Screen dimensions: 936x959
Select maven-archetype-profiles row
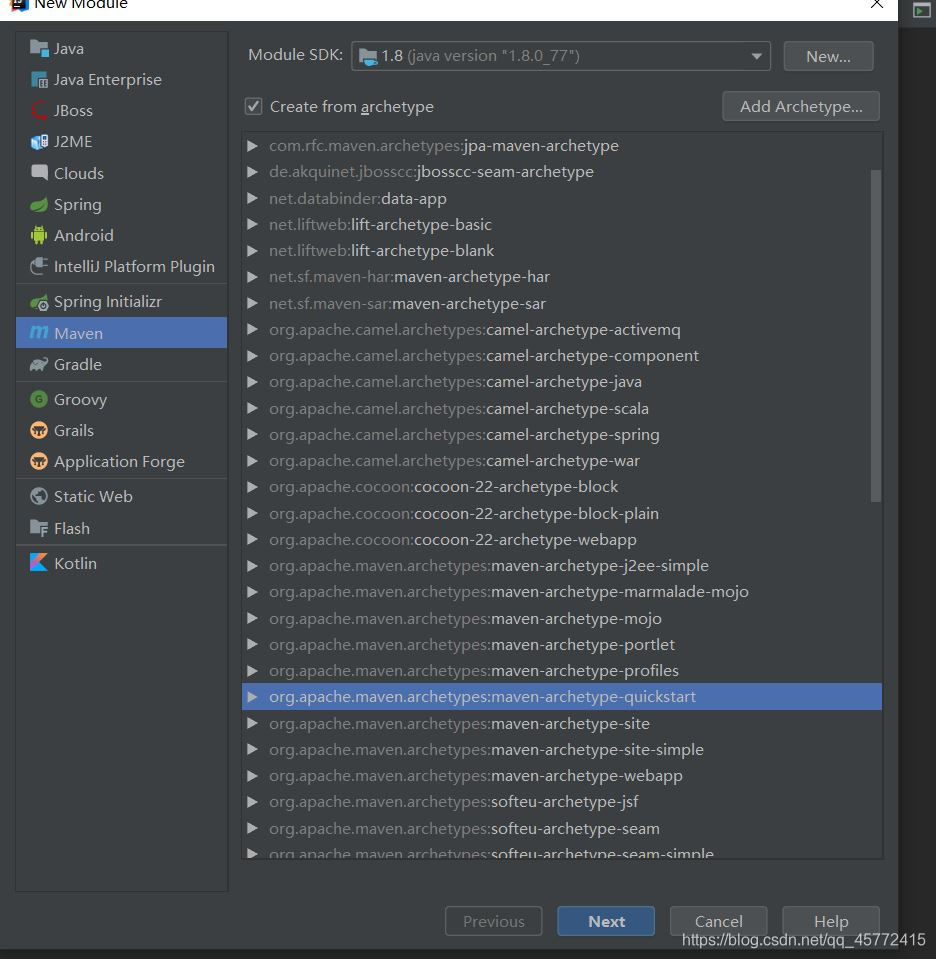562,671
